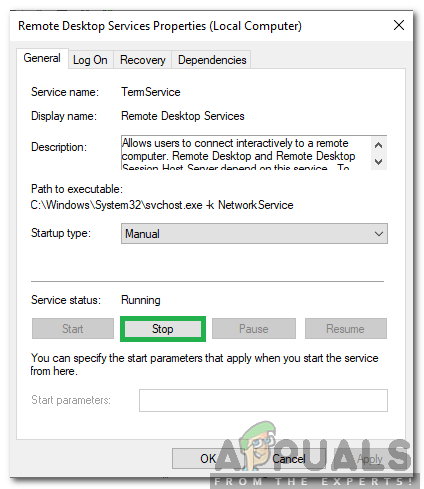
Task: Stop the running service
Action: point(163,329)
